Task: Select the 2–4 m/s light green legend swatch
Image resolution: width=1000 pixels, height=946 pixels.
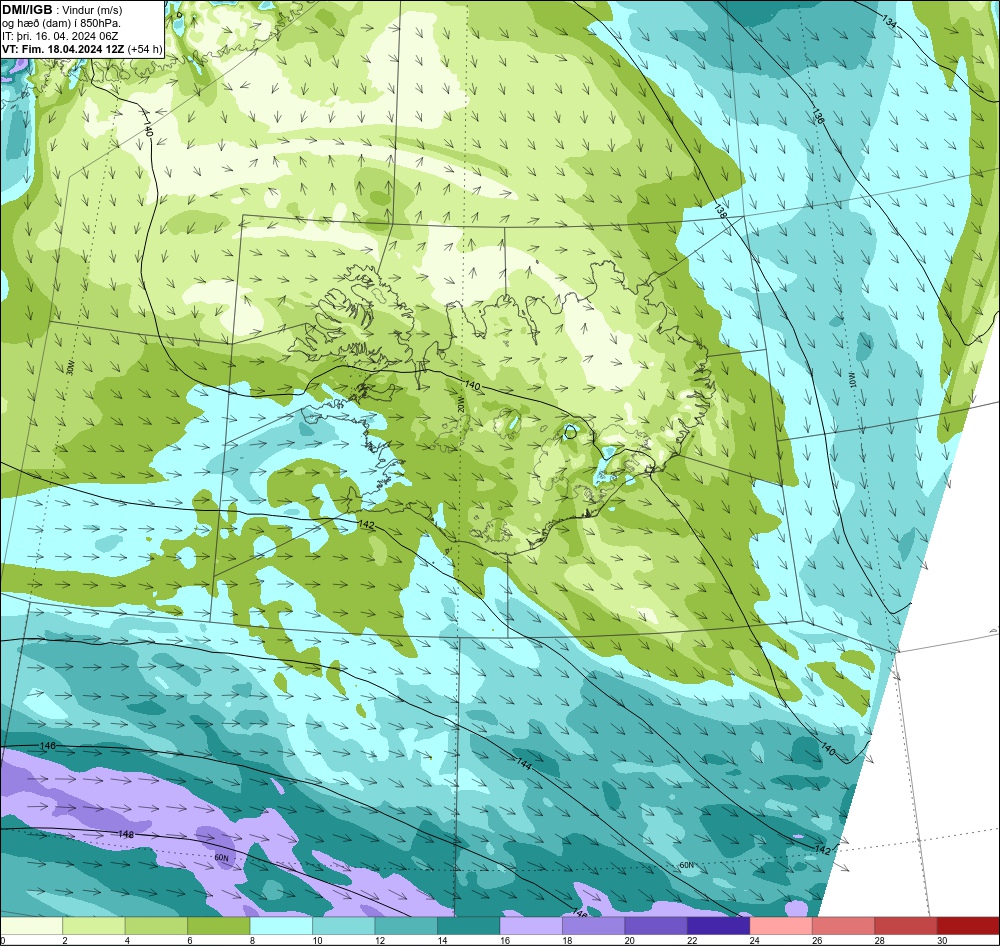Action: click(x=94, y=926)
